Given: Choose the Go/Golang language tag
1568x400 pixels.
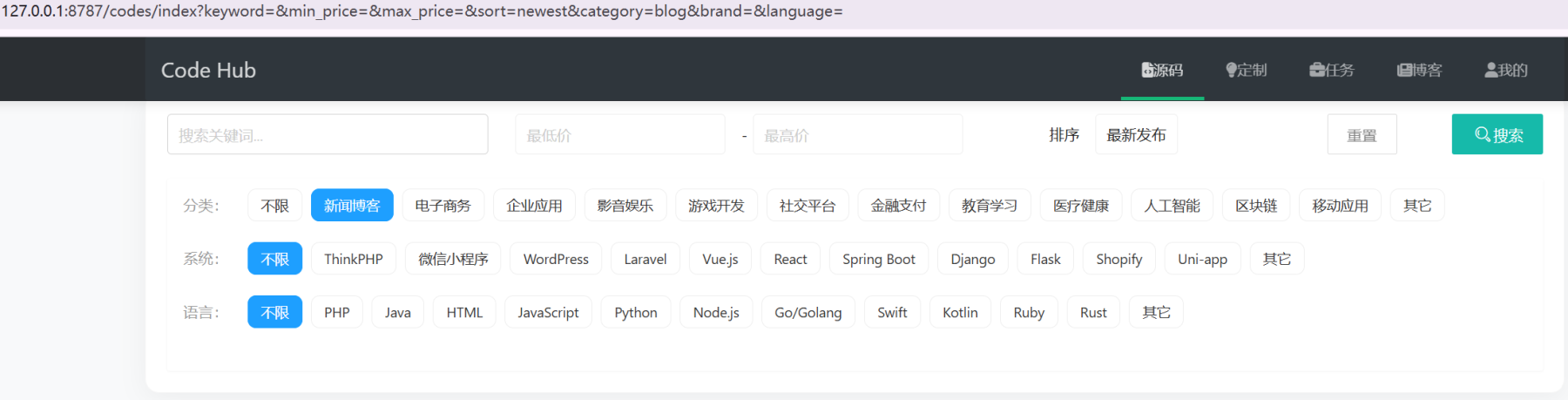Looking at the screenshot, I should click(808, 312).
